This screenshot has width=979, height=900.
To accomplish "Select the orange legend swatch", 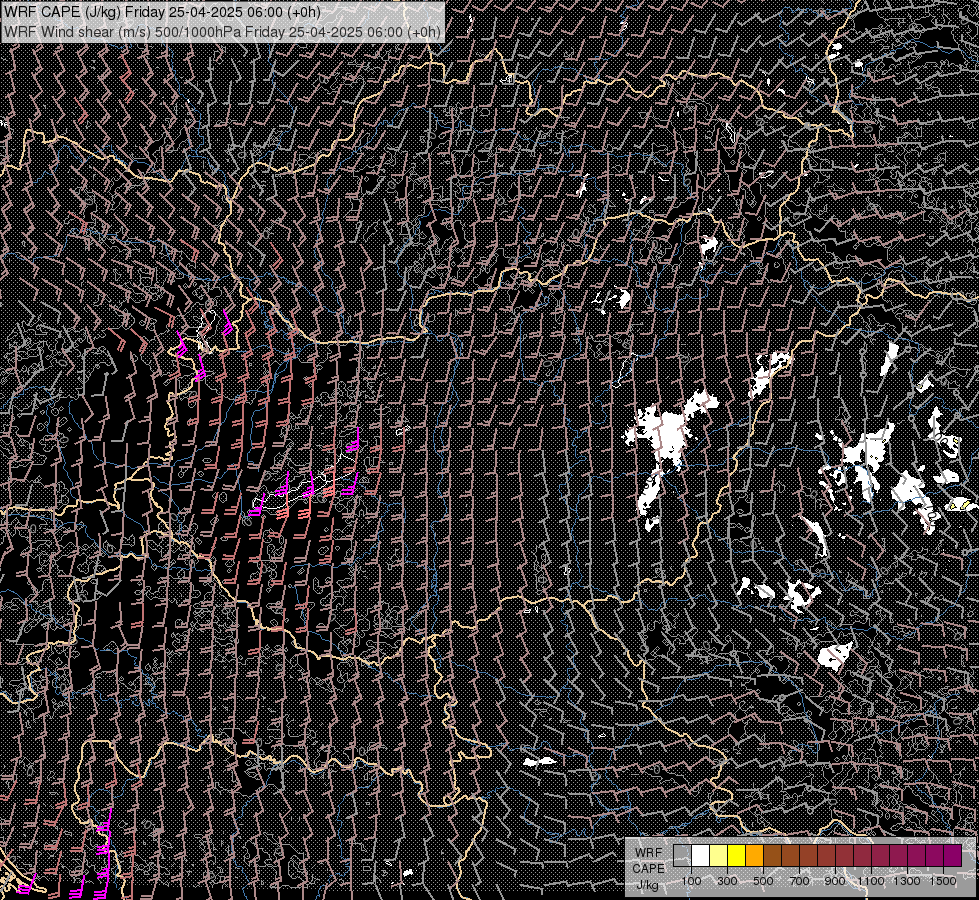I will pyautogui.click(x=755, y=856).
